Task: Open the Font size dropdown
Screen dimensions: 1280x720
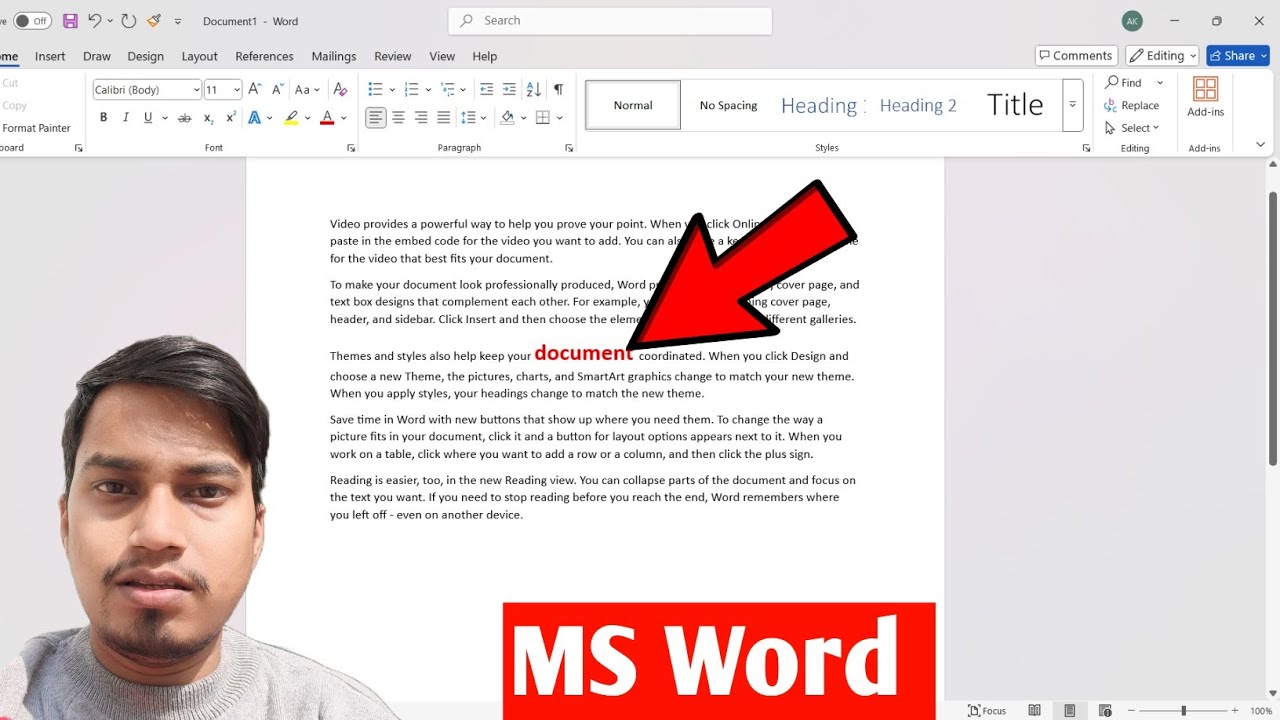Action: [x=236, y=90]
